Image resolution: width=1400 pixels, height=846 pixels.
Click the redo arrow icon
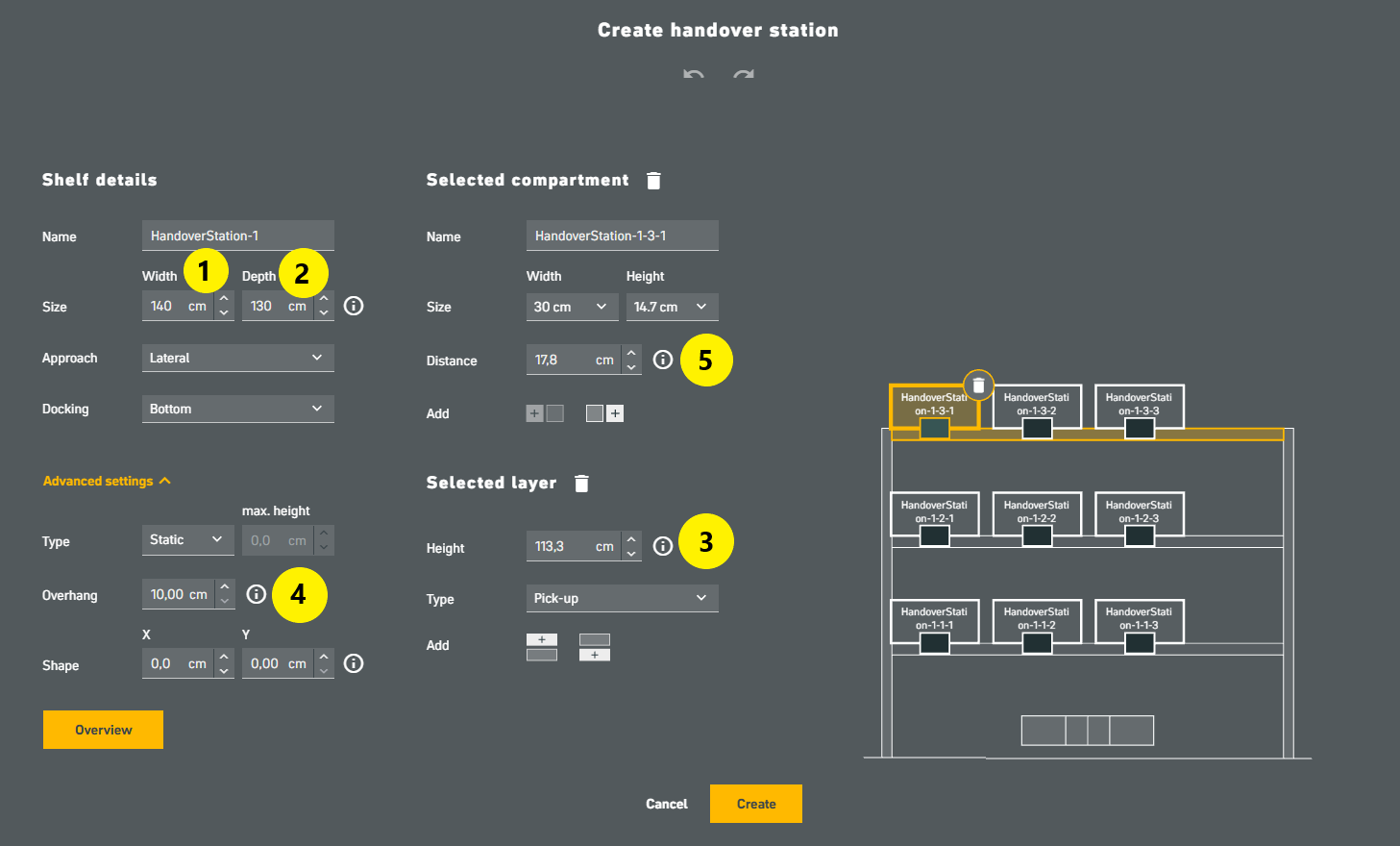(743, 74)
